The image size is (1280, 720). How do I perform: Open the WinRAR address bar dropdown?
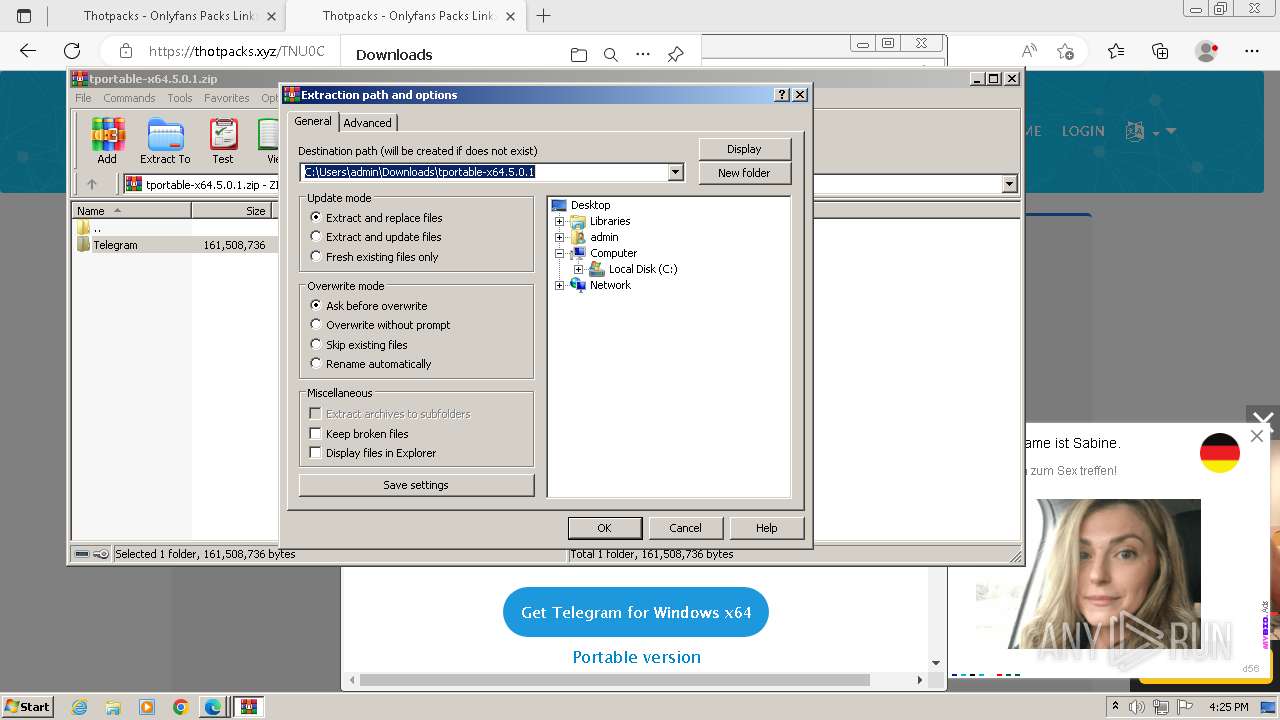point(1009,184)
